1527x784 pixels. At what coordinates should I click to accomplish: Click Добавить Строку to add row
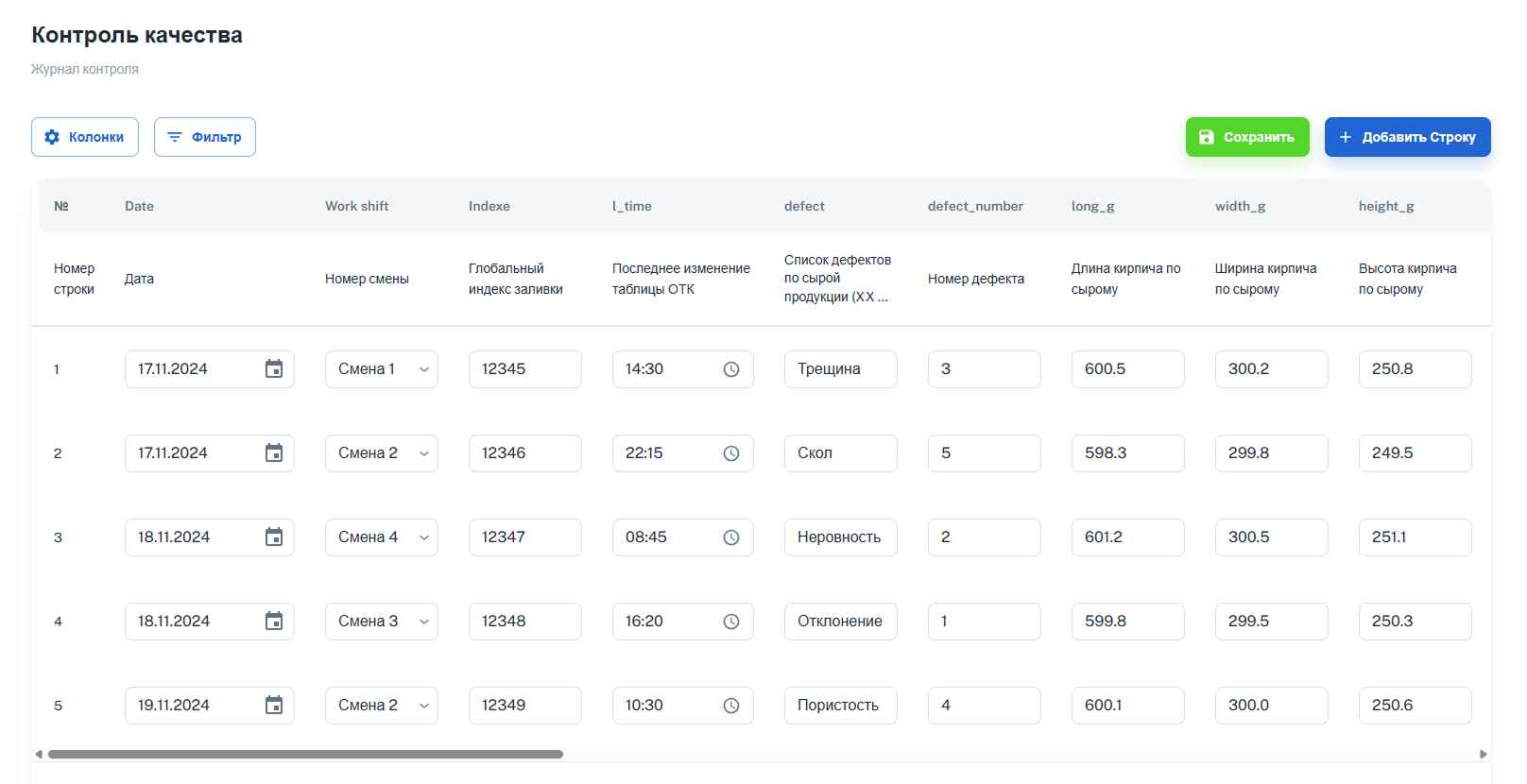pos(1407,137)
